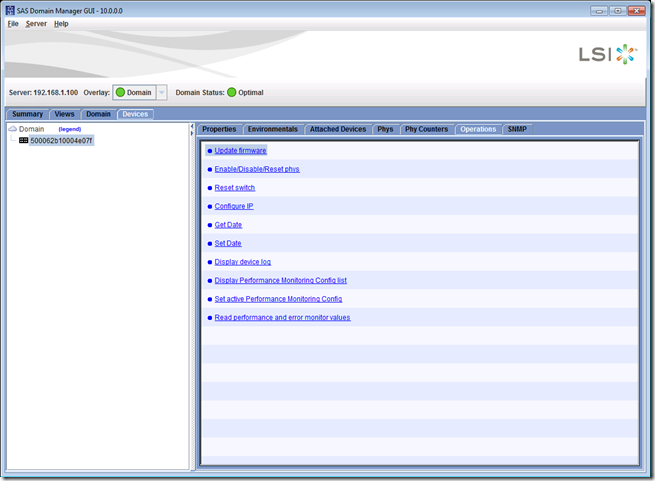The height and width of the screenshot is (481, 655).
Task: Click the green Domain Status Optimal indicator
Action: tap(232, 92)
